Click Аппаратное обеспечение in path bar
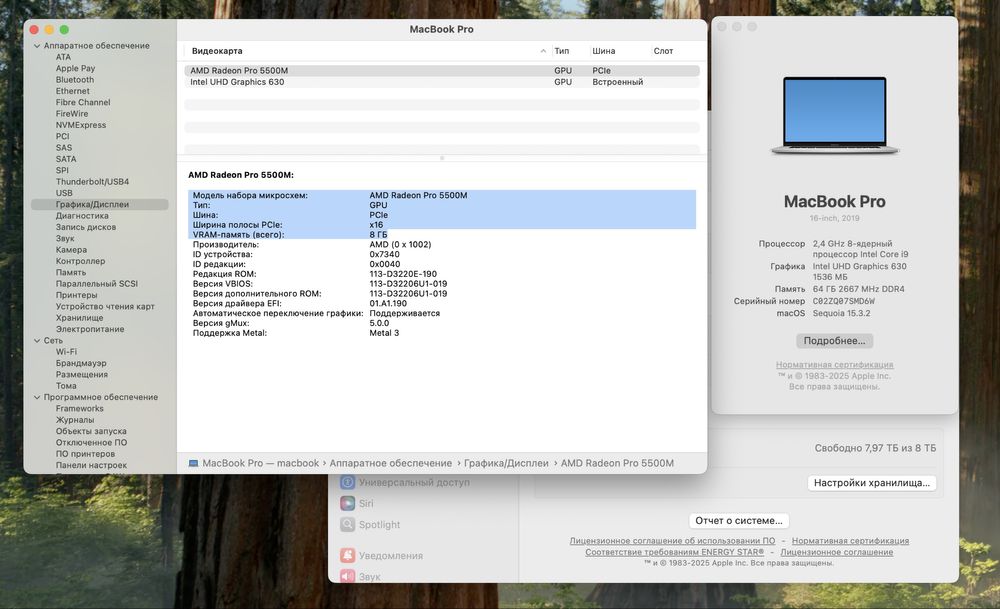Image resolution: width=1000 pixels, height=609 pixels. click(x=390, y=464)
